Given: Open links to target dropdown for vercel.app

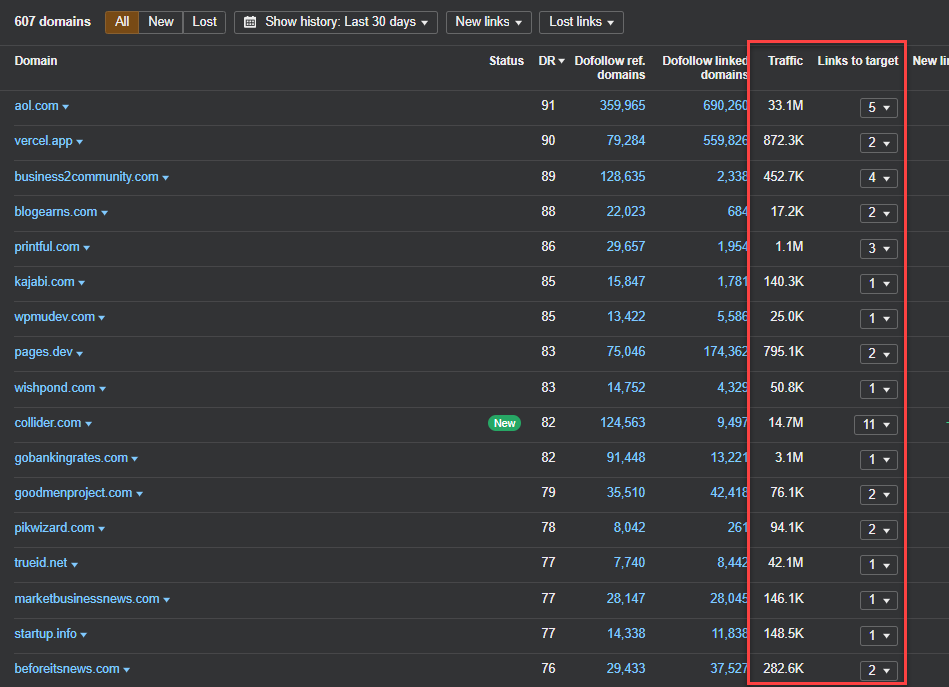Looking at the screenshot, I should click(879, 143).
